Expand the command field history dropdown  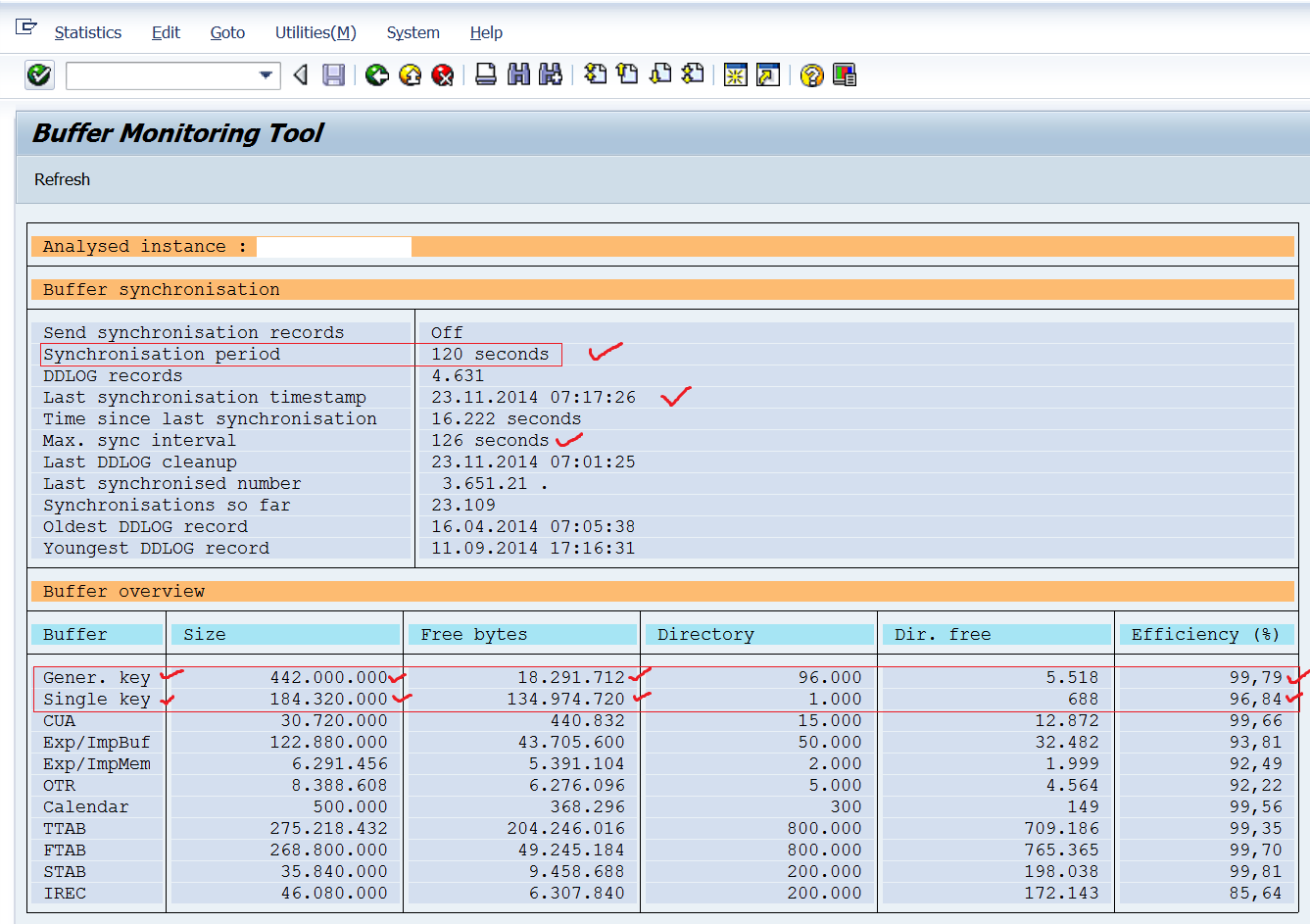(x=264, y=74)
